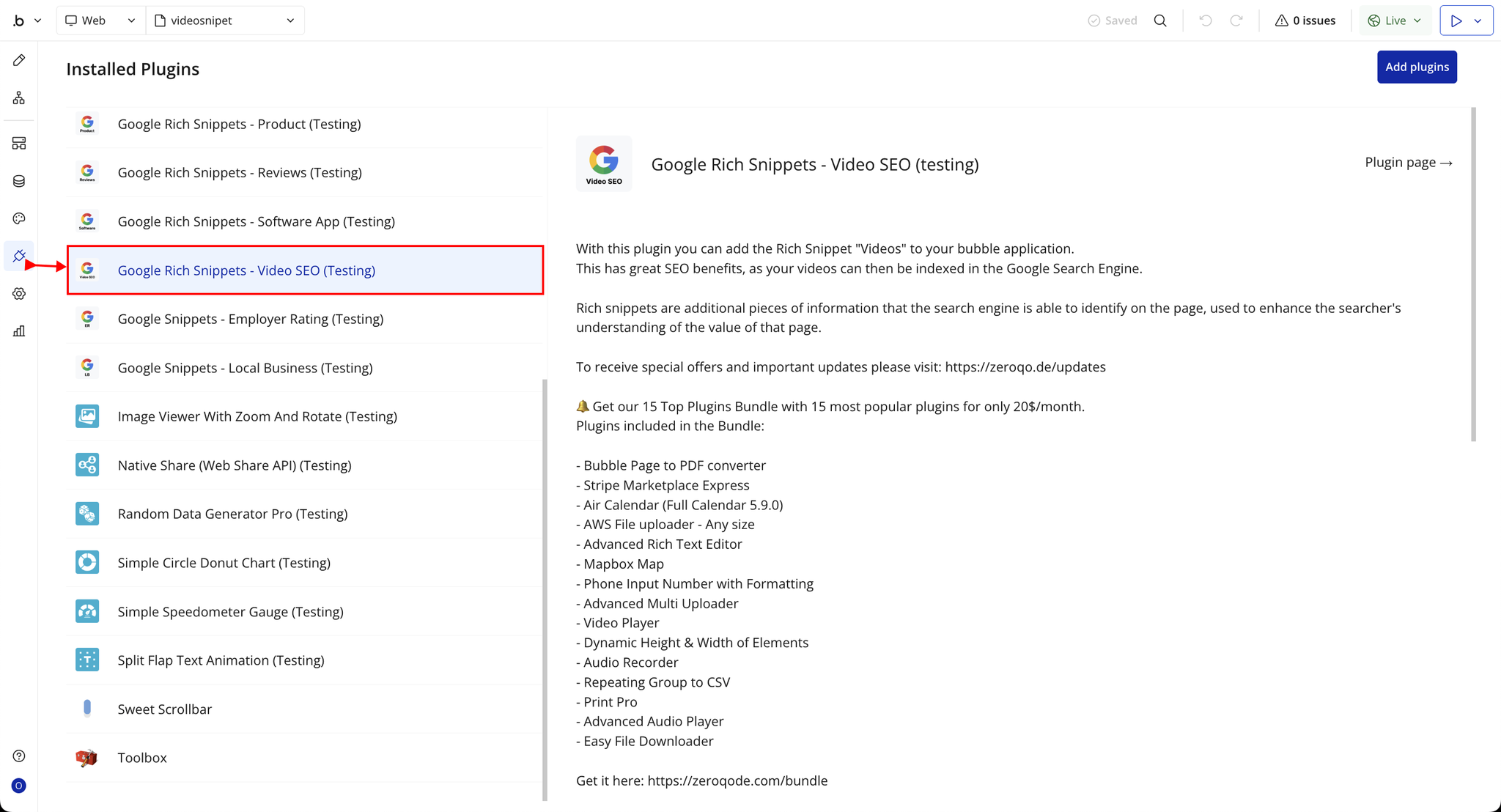Open the Settings gear icon in sidebar
1501x812 pixels.
click(x=19, y=294)
